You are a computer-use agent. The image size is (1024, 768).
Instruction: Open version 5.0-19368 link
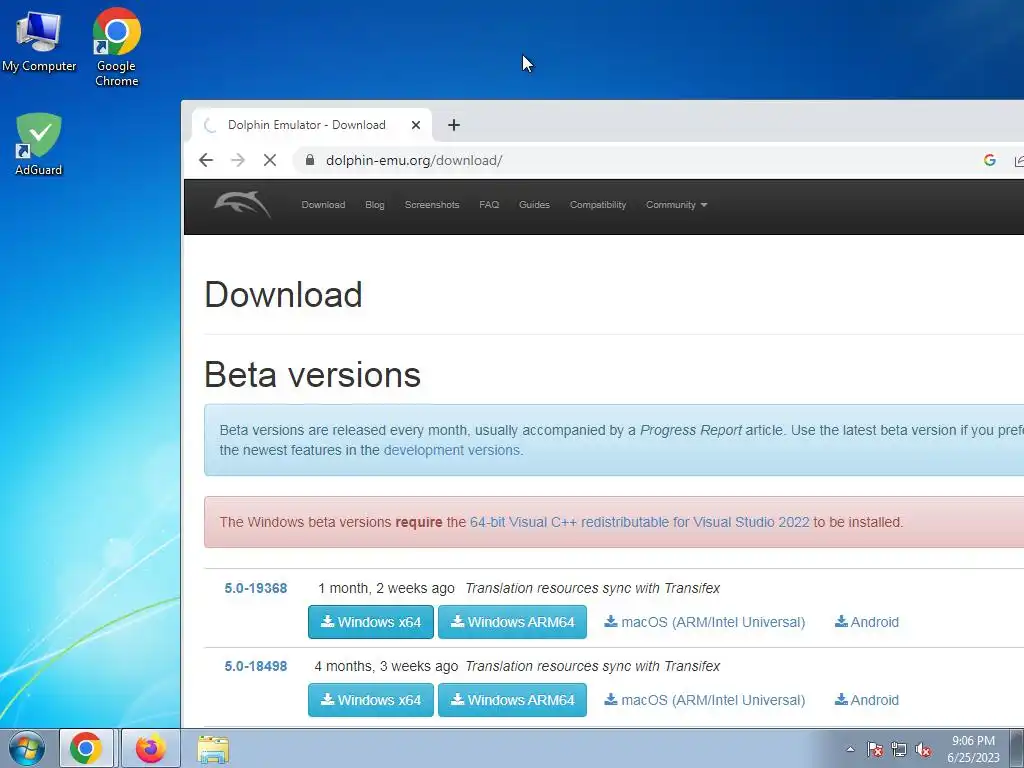(256, 588)
